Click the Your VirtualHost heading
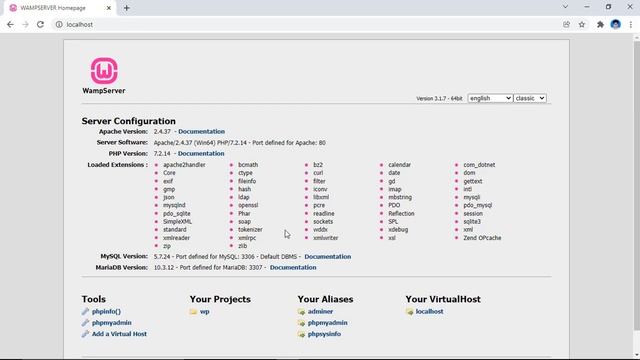The width and height of the screenshot is (640, 360). pyautogui.click(x=443, y=299)
